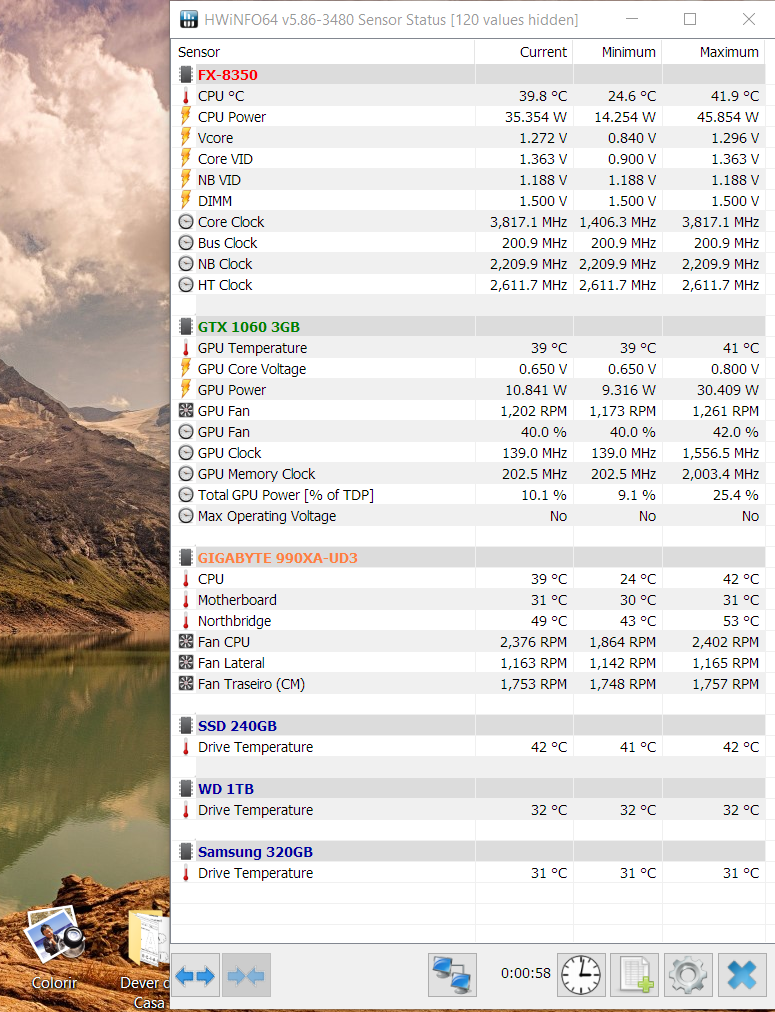This screenshot has height=1012, width=775.
Task: Select the GPU Power sensor row
Action: tap(468, 390)
